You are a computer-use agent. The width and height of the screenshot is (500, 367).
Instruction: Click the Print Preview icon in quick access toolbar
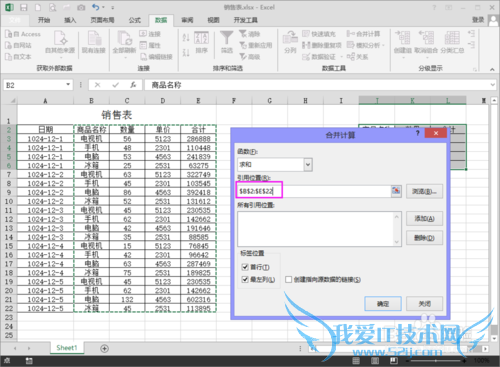point(52,7)
